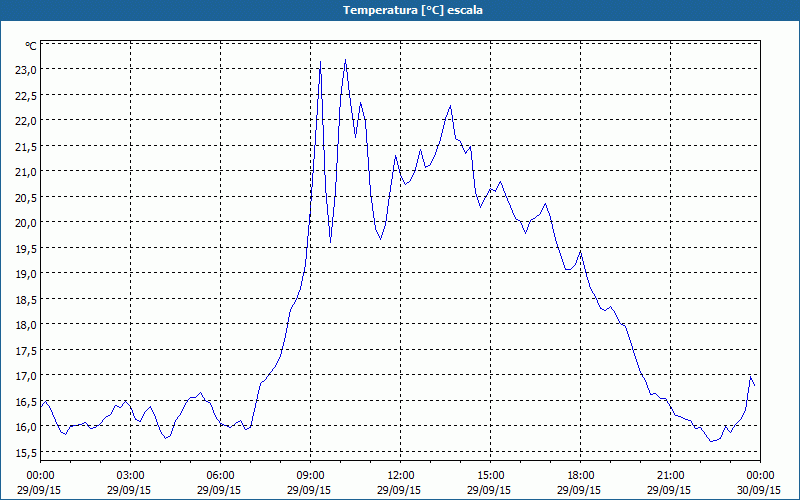Click the 18:00 time label

coord(581,476)
